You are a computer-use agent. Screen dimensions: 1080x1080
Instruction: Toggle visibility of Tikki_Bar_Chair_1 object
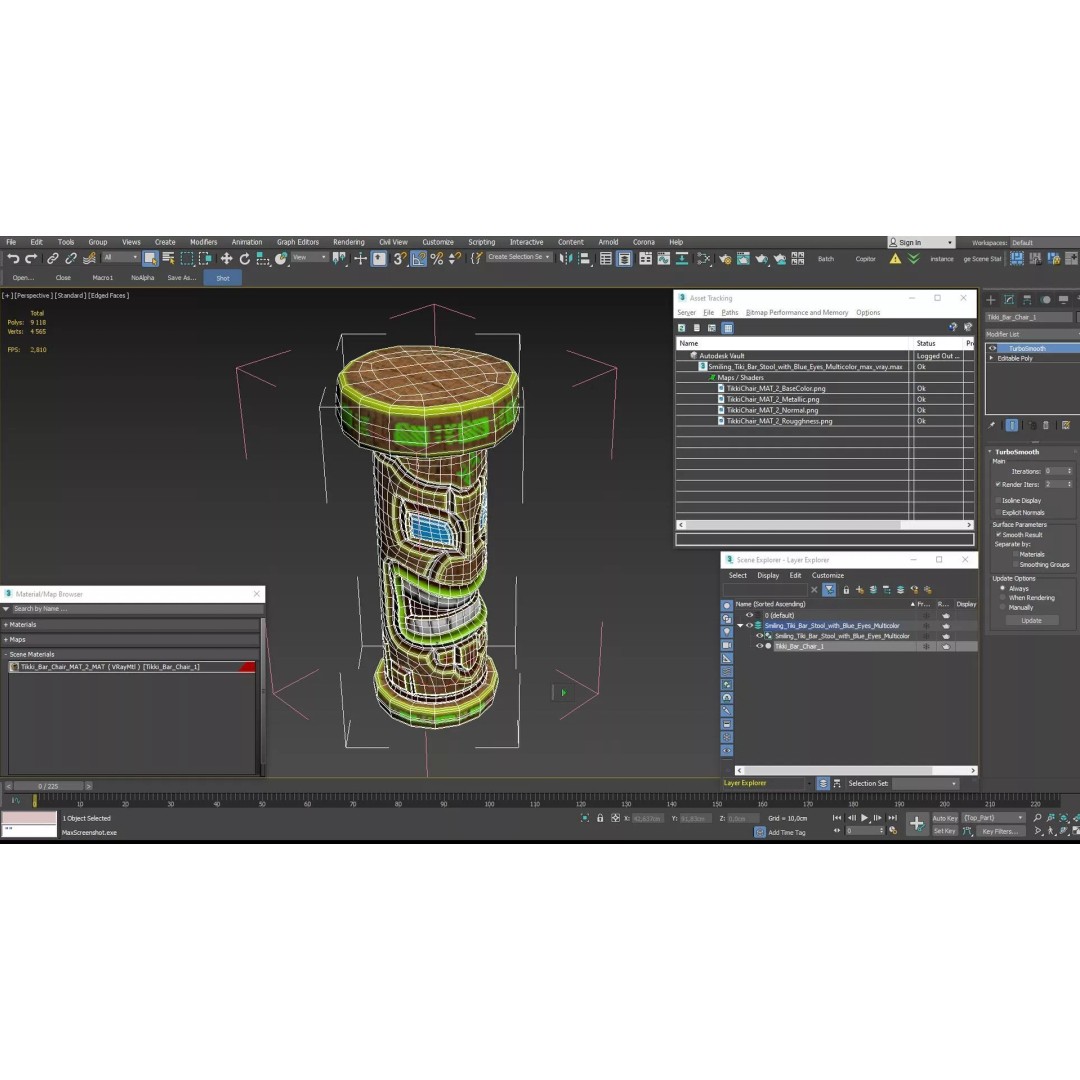(x=759, y=646)
